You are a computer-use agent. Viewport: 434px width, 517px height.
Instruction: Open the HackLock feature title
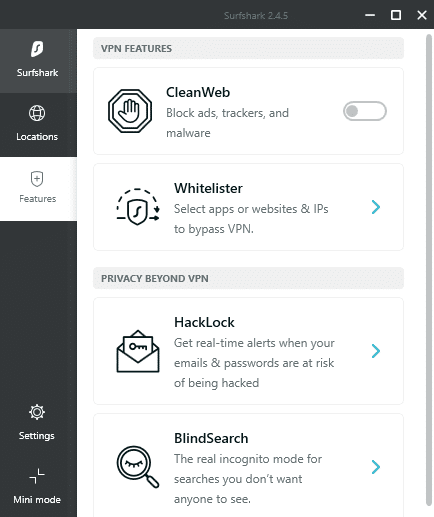204,322
